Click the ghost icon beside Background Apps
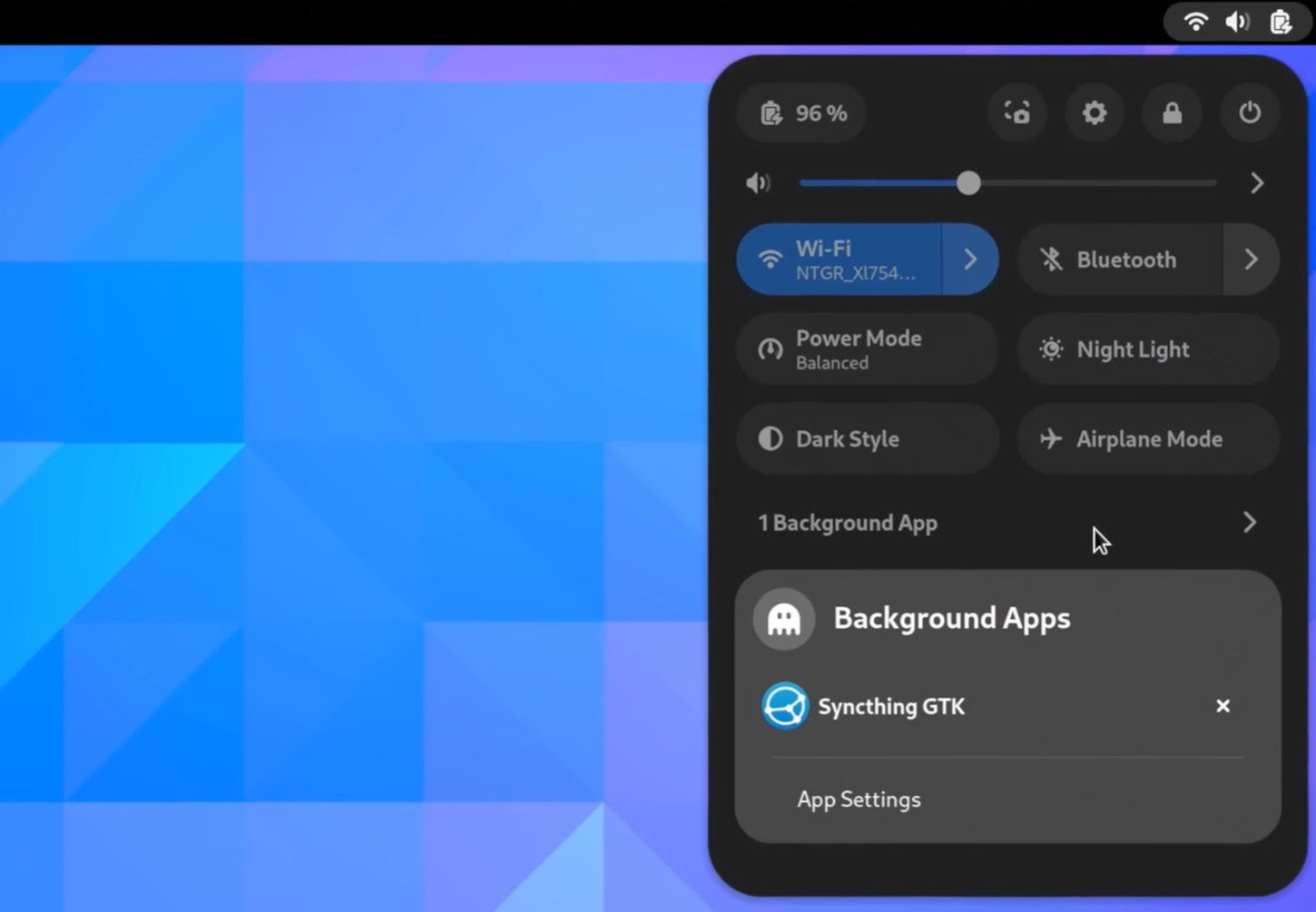1316x912 pixels. [x=782, y=618]
